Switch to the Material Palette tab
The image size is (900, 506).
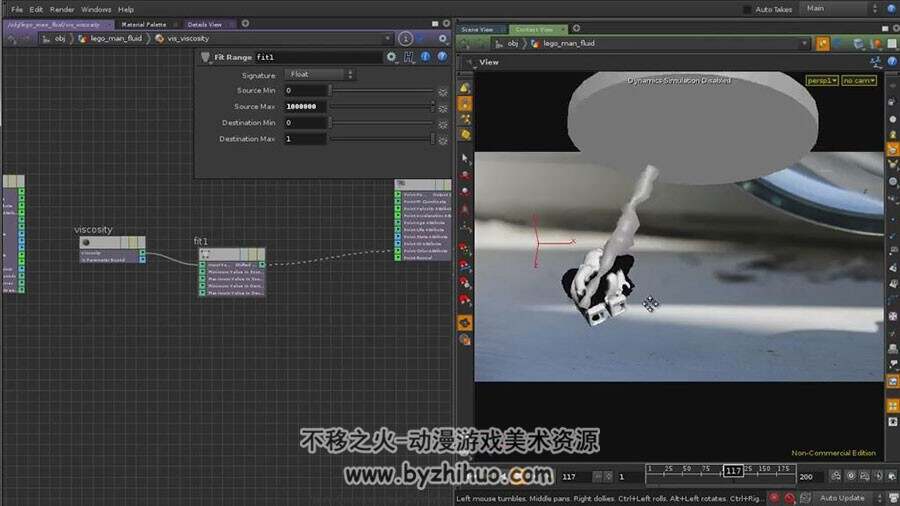143,24
